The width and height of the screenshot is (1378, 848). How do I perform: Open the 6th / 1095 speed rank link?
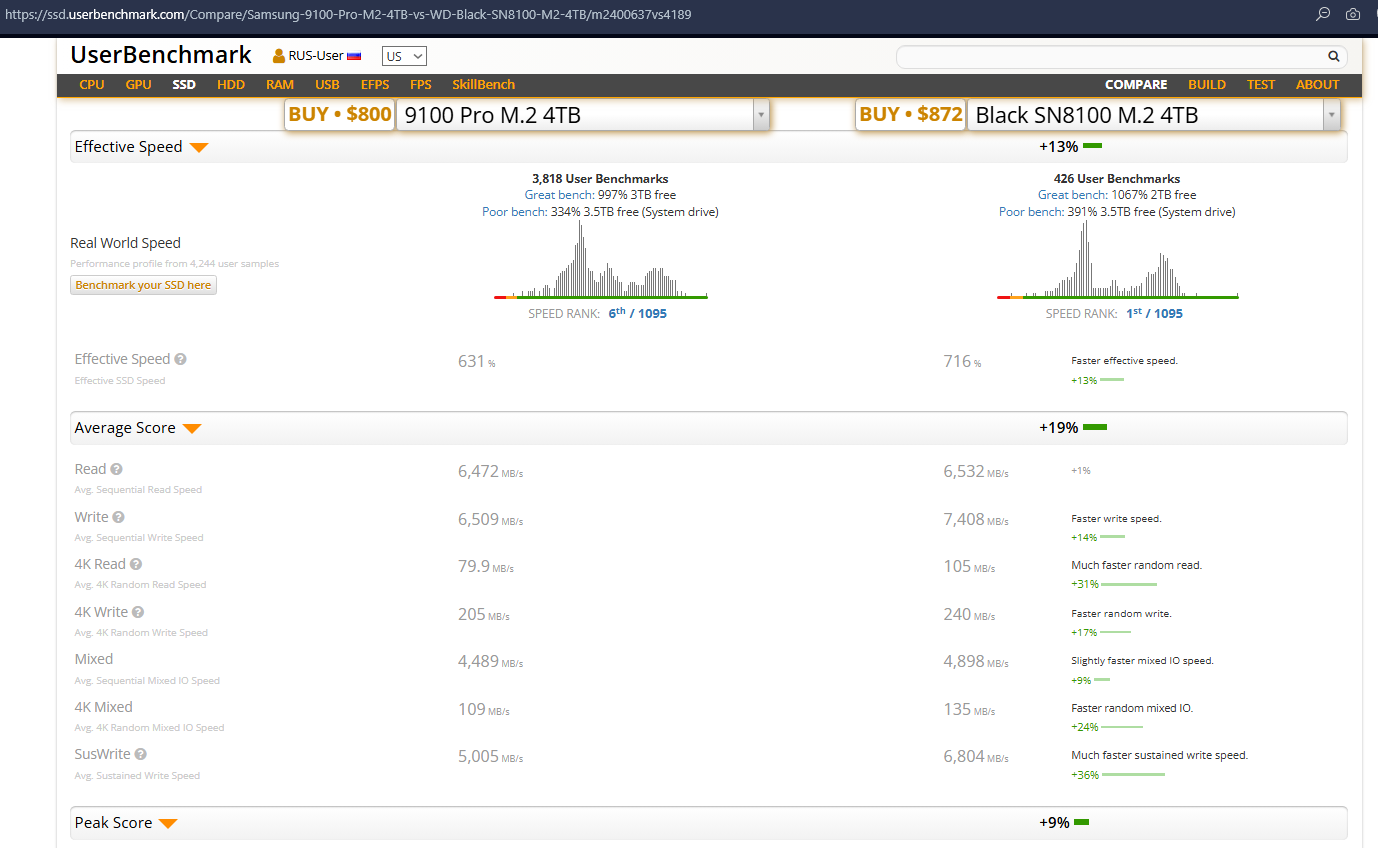tap(638, 313)
